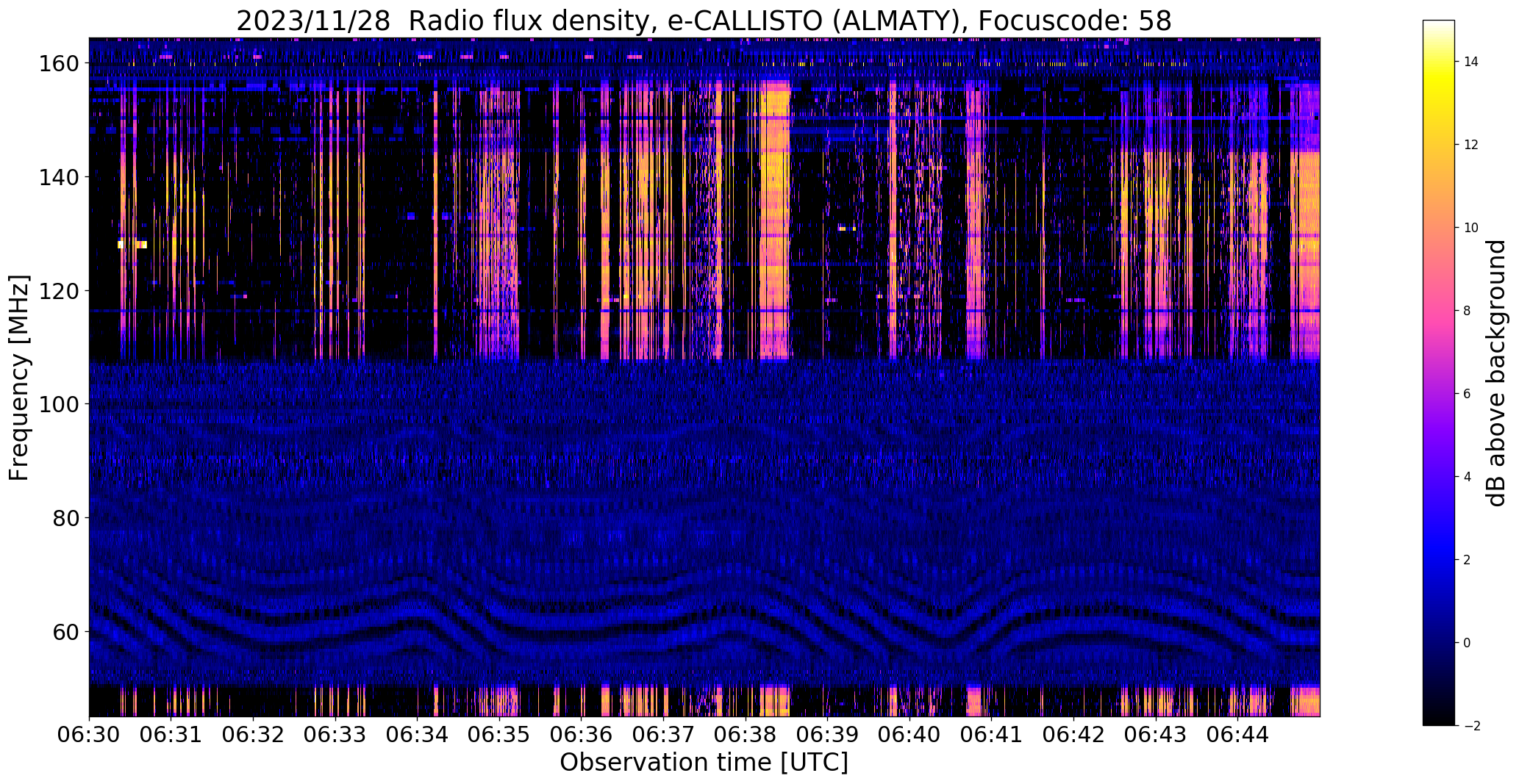1519x784 pixels.
Task: Click the 06:40 time tick label
Action: [909, 734]
